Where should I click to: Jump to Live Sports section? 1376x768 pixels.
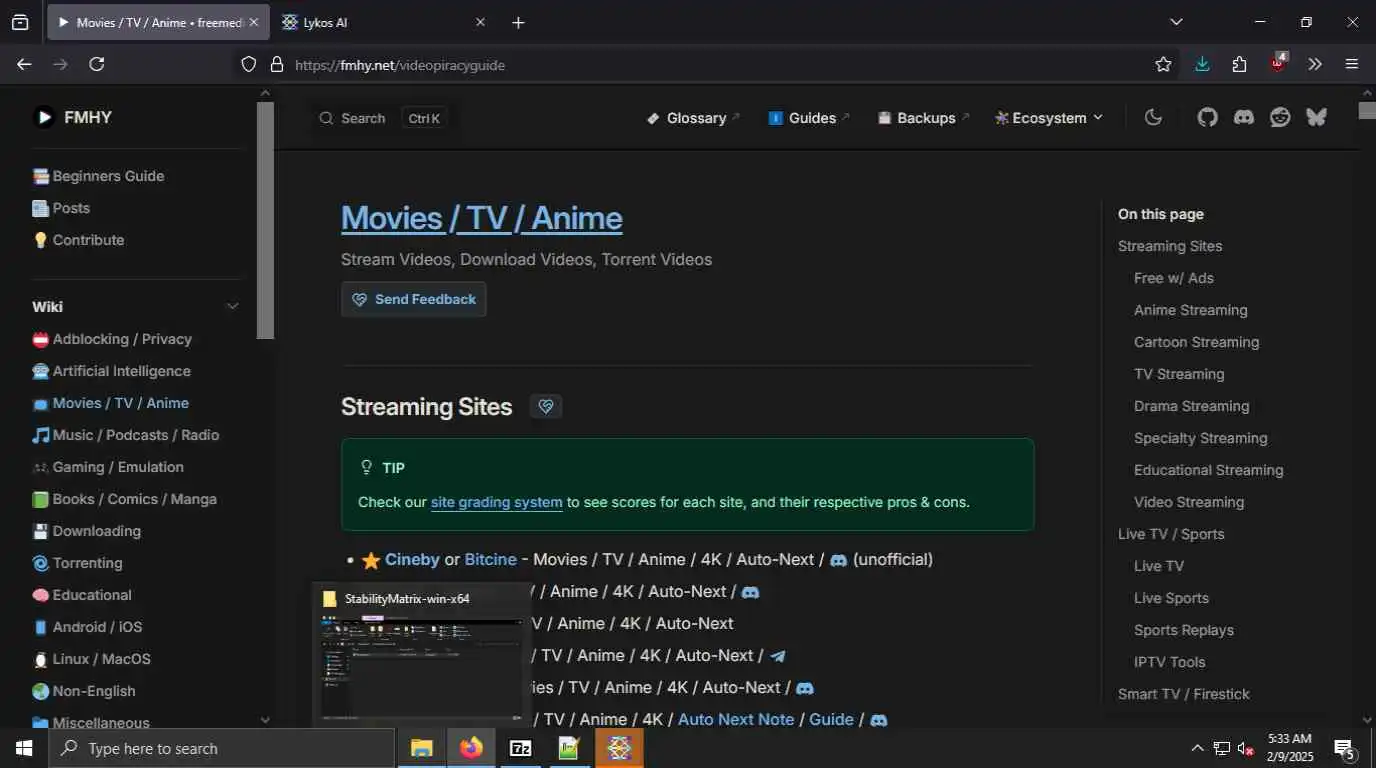pos(1171,598)
